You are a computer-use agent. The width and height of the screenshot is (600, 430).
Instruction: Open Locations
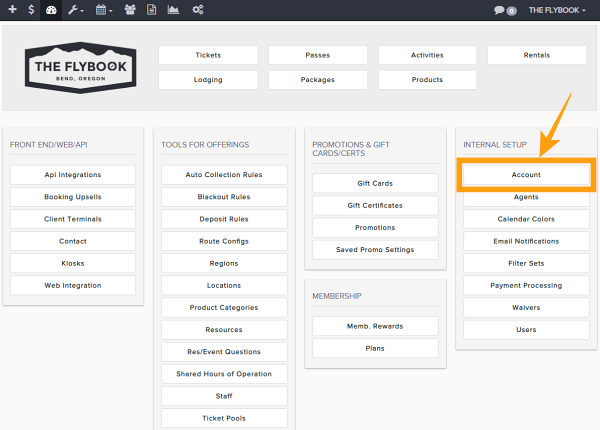224,285
